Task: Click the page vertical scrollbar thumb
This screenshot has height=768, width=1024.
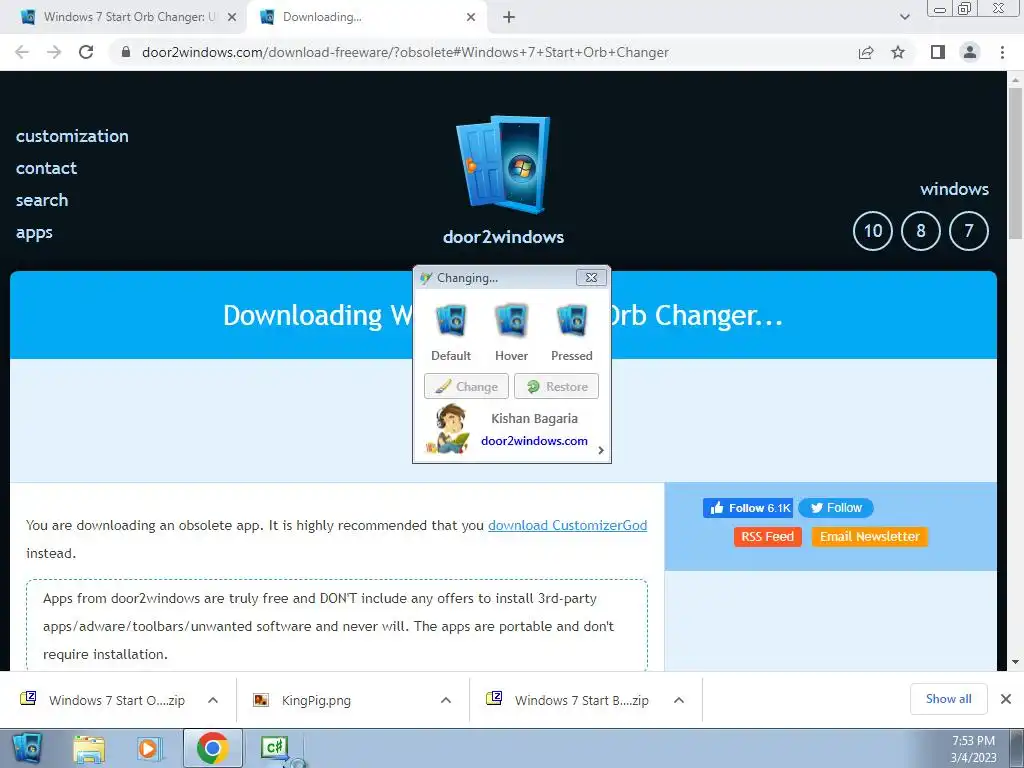Action: pyautogui.click(x=1015, y=163)
